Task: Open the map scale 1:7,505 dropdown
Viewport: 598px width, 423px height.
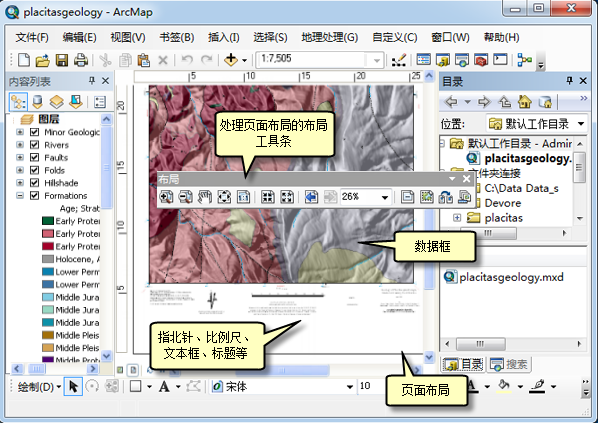Action: coord(376,60)
